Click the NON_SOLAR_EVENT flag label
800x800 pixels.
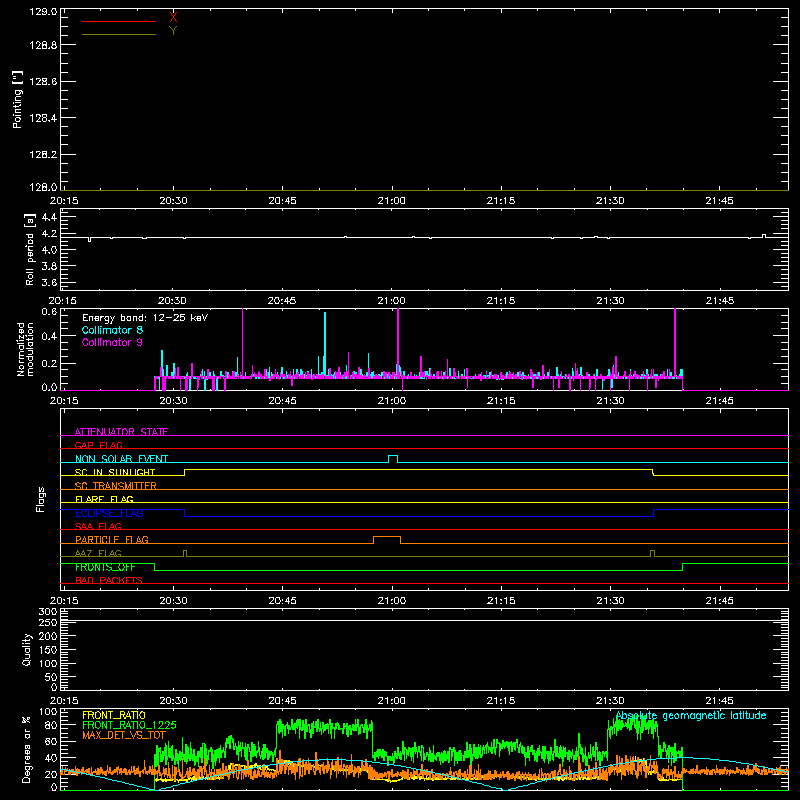[121, 459]
